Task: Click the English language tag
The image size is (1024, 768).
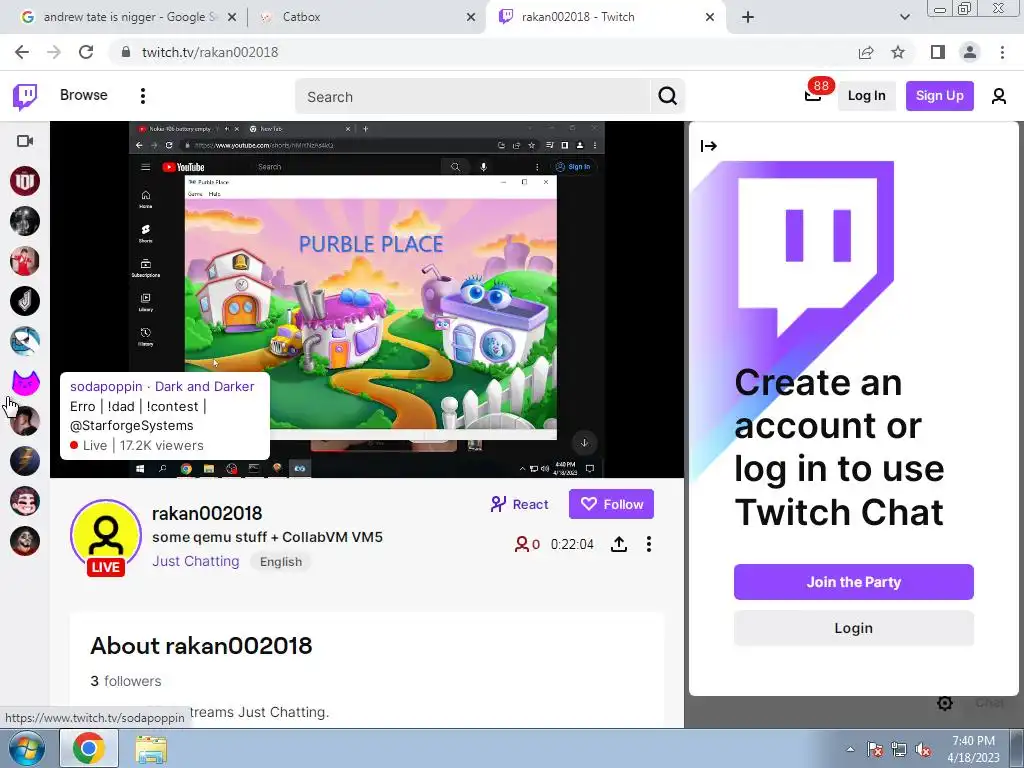Action: click(x=281, y=562)
